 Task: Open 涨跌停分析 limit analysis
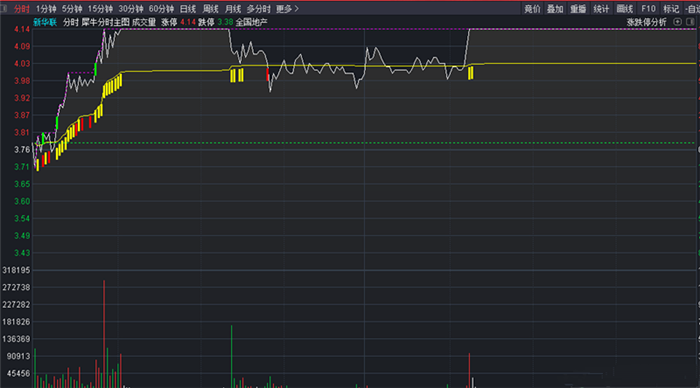pyautogui.click(x=646, y=22)
